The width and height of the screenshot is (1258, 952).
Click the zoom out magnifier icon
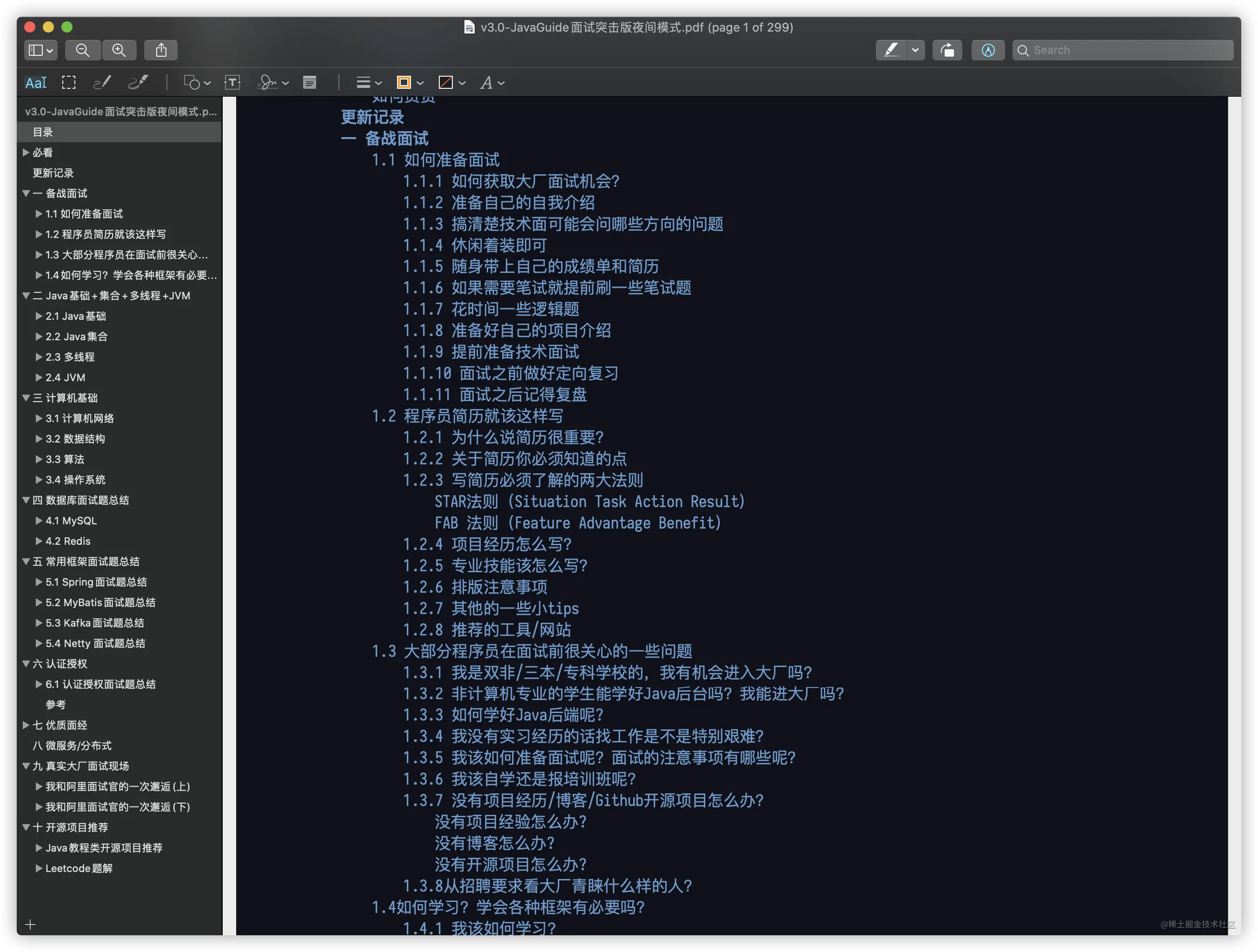click(x=83, y=50)
